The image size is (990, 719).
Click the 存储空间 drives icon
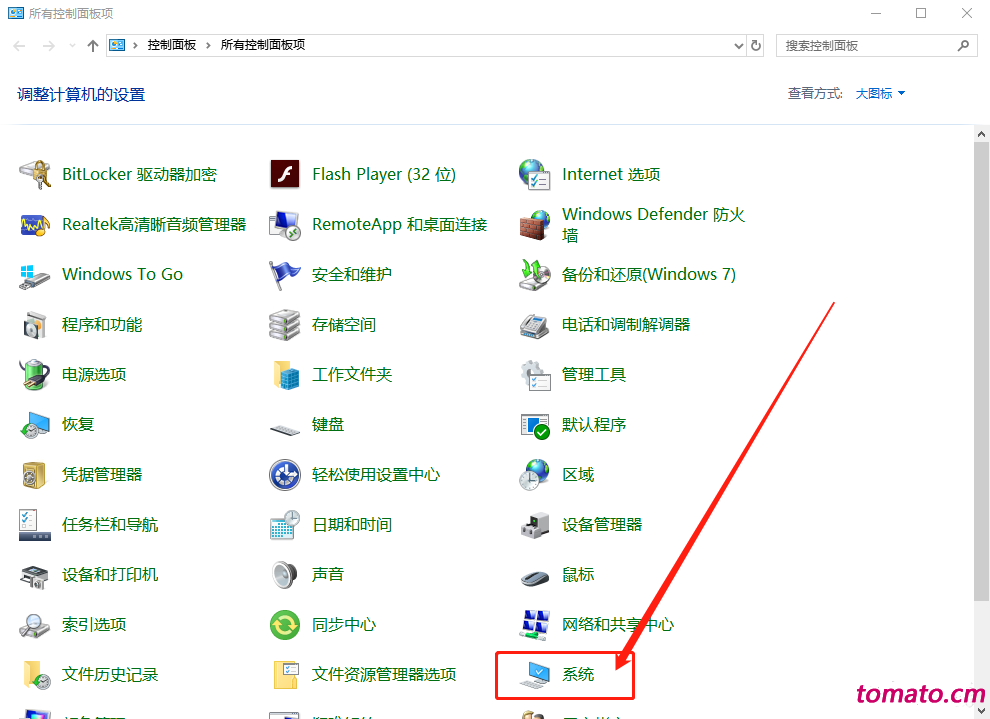point(285,324)
